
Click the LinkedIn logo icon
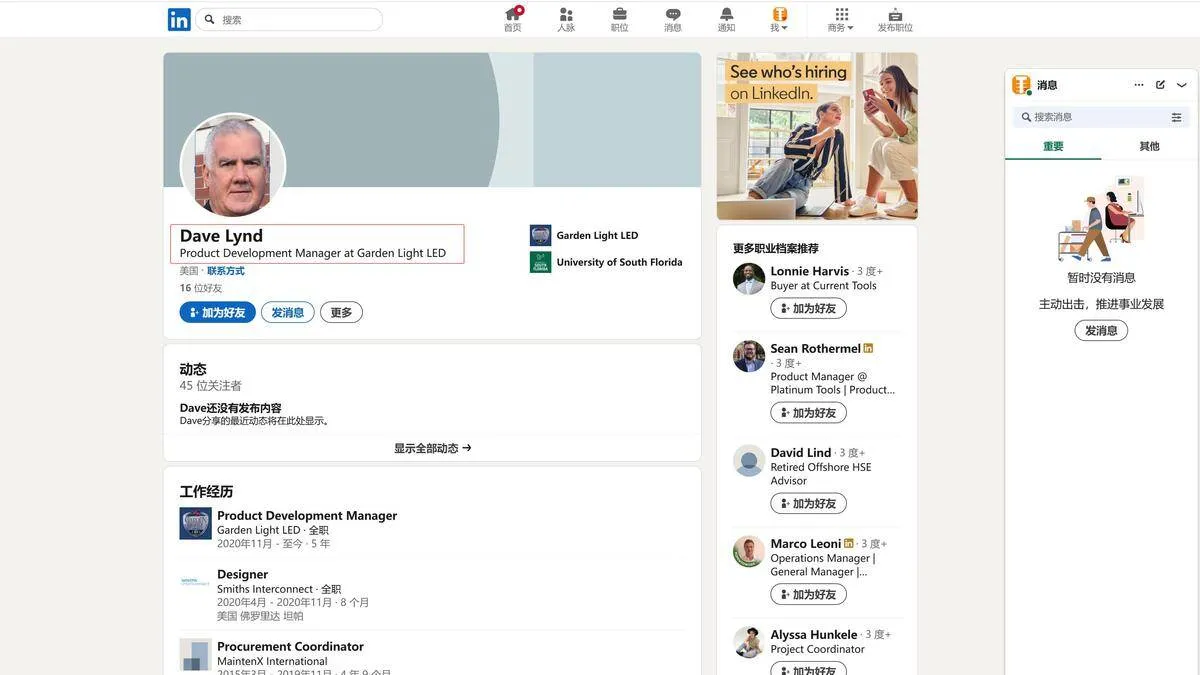click(x=179, y=19)
